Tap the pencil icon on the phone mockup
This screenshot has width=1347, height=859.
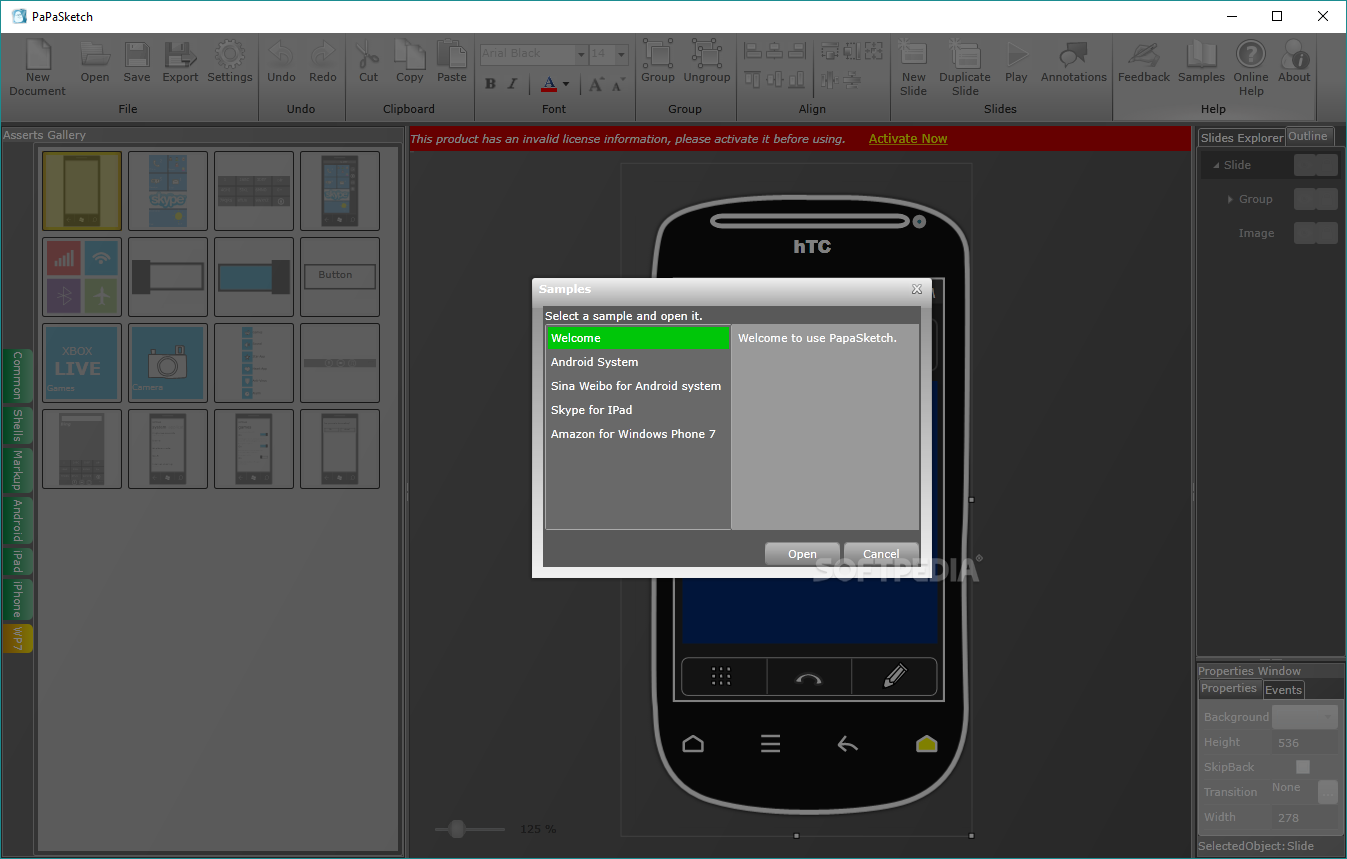click(x=895, y=677)
